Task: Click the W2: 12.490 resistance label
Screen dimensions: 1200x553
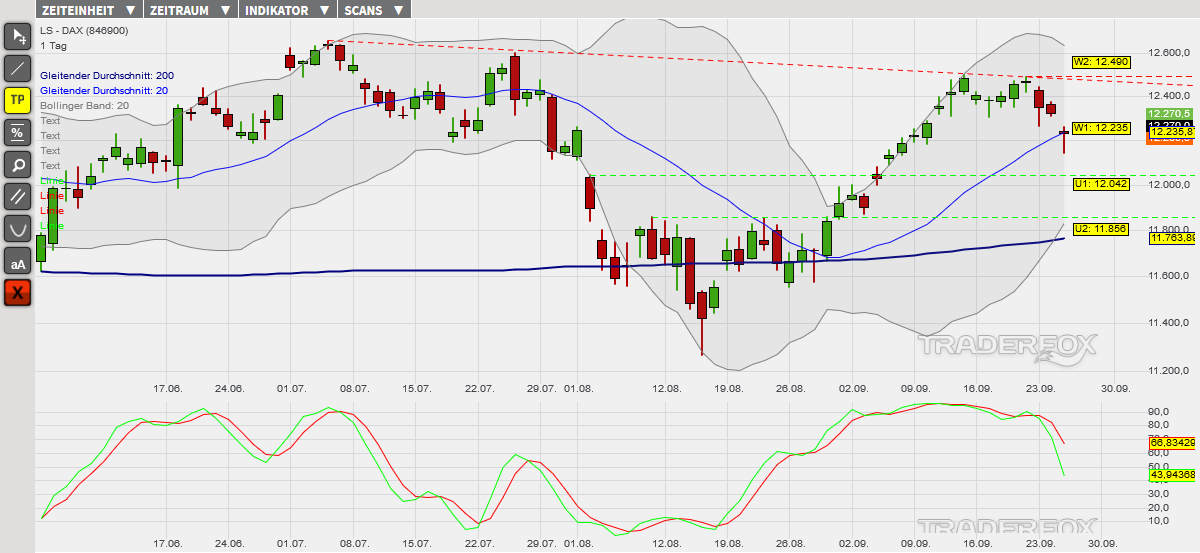Action: [1100, 62]
